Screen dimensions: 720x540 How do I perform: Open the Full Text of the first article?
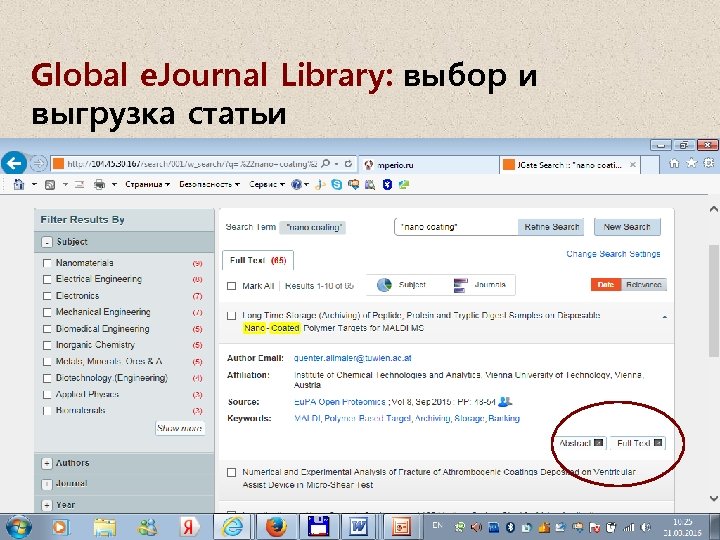coord(639,443)
